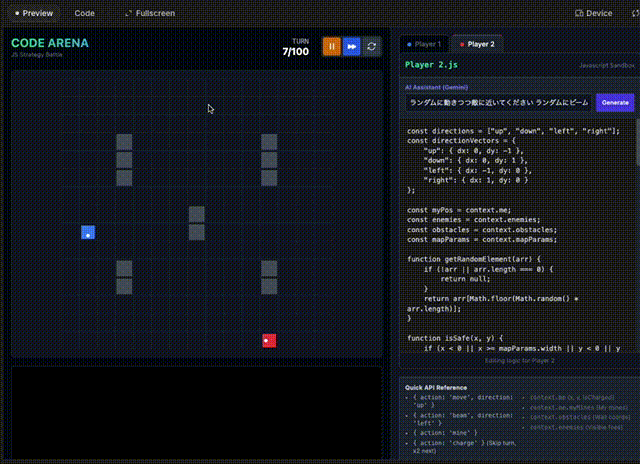
Task: Click the AI Assistant prompt input field
Action: [x=498, y=103]
